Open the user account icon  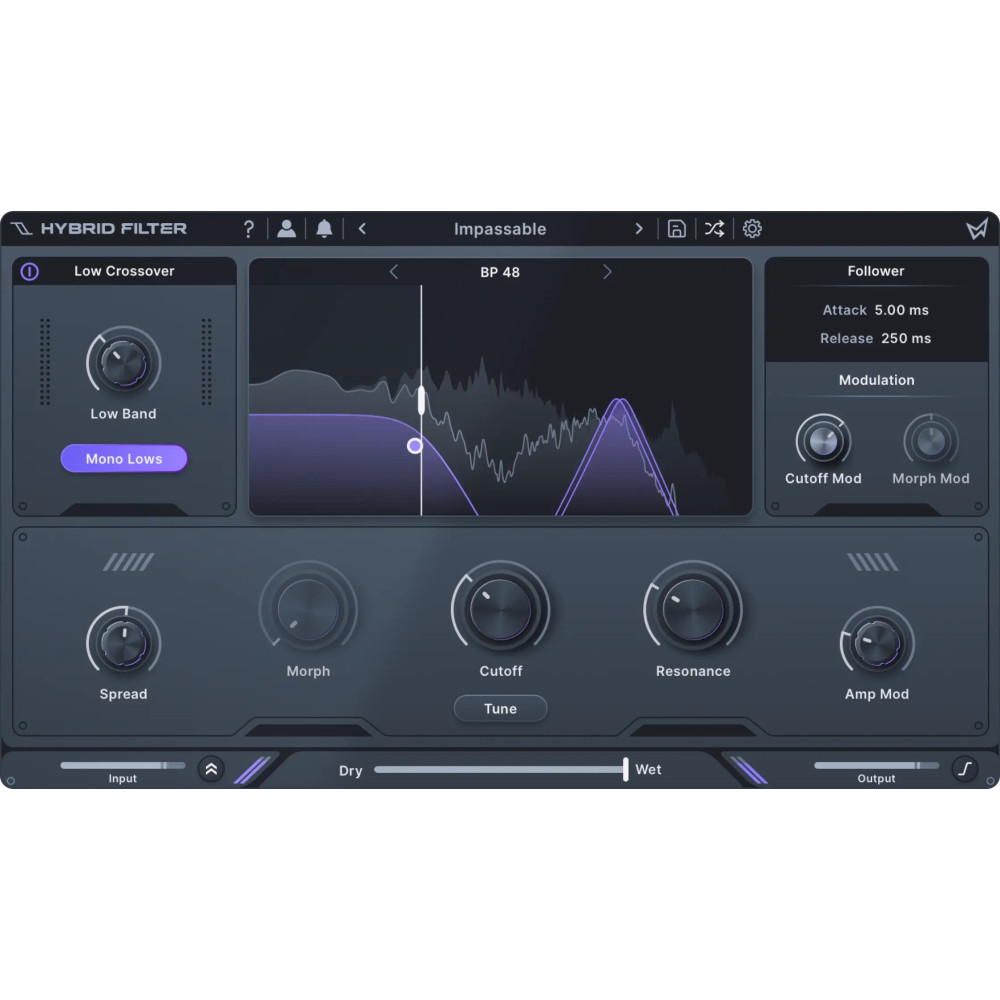286,228
